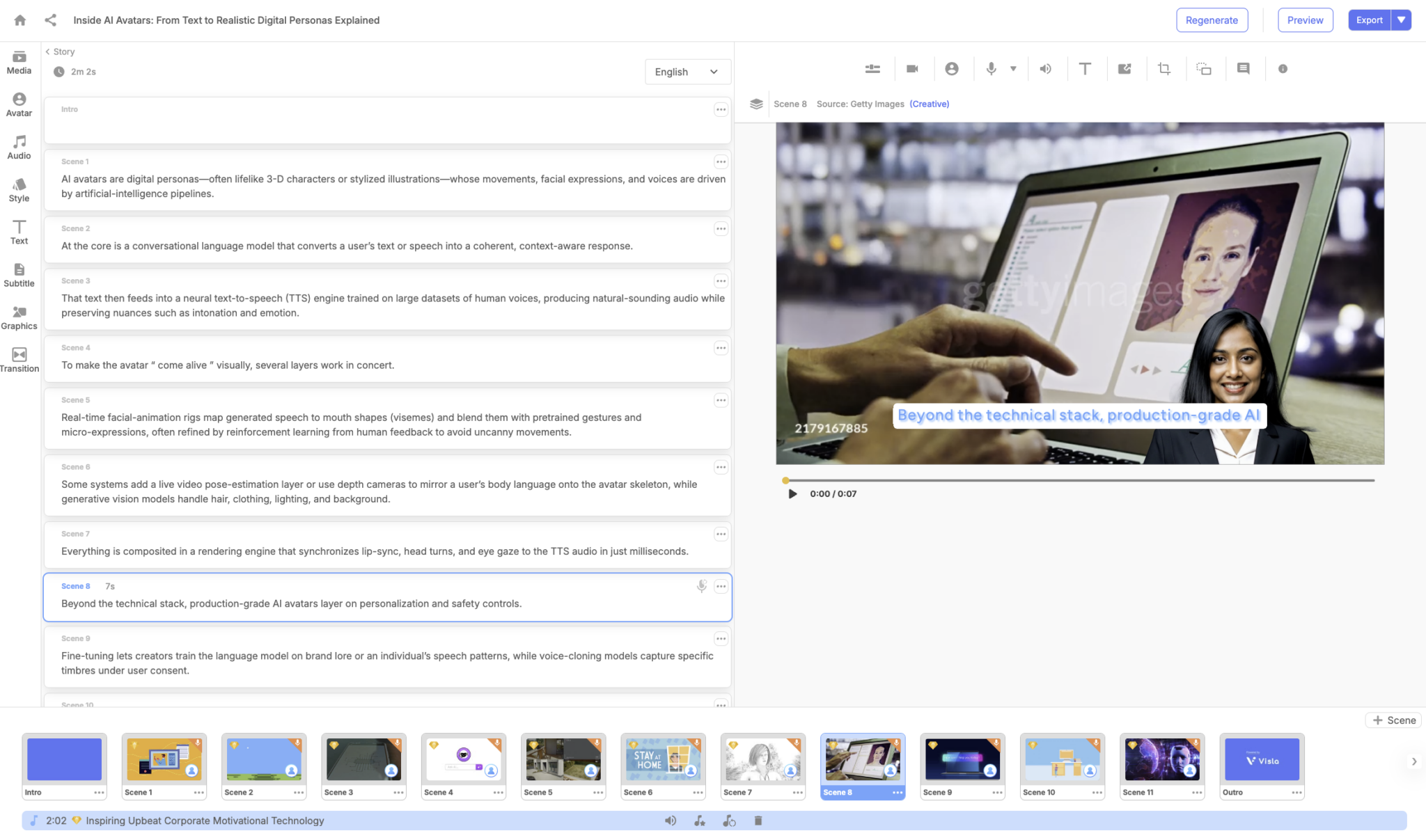1426x840 pixels.
Task: Click the Text tool in preview toolbar
Action: [1085, 68]
